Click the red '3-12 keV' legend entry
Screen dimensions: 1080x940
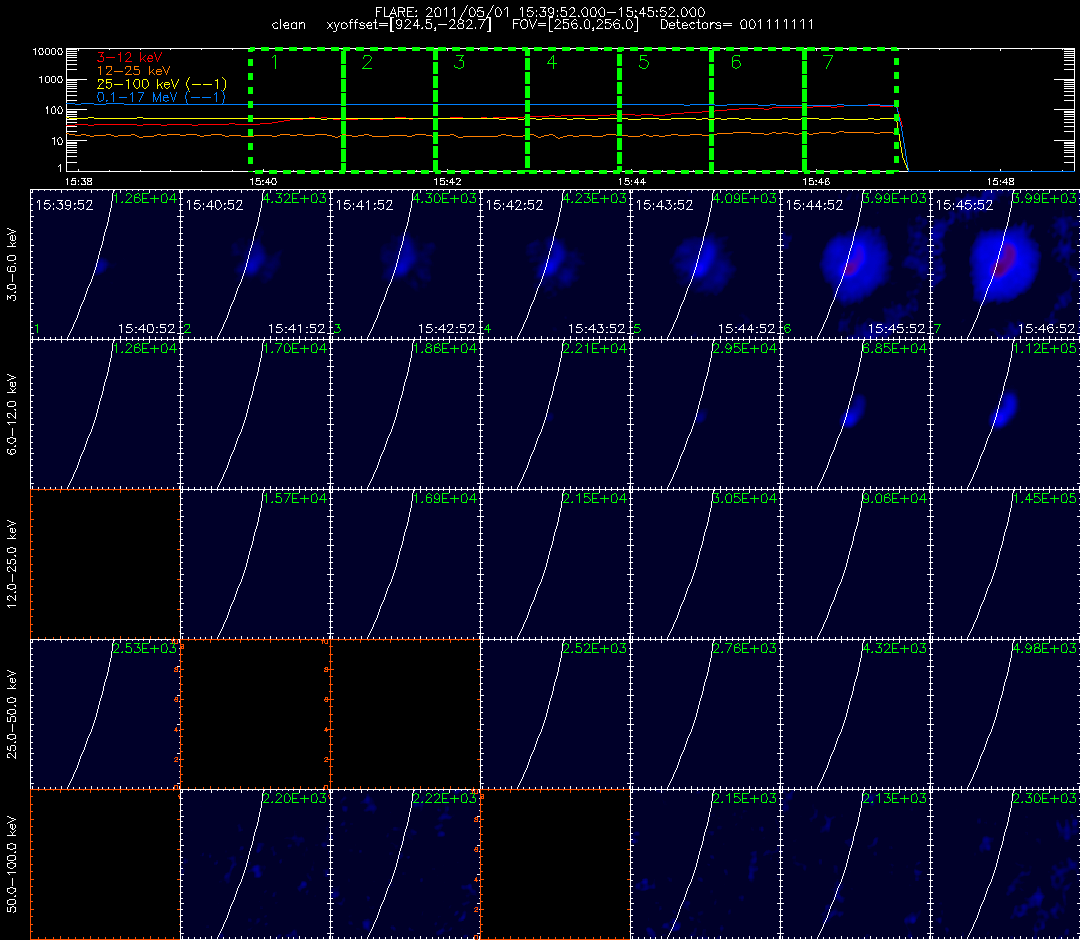point(129,57)
